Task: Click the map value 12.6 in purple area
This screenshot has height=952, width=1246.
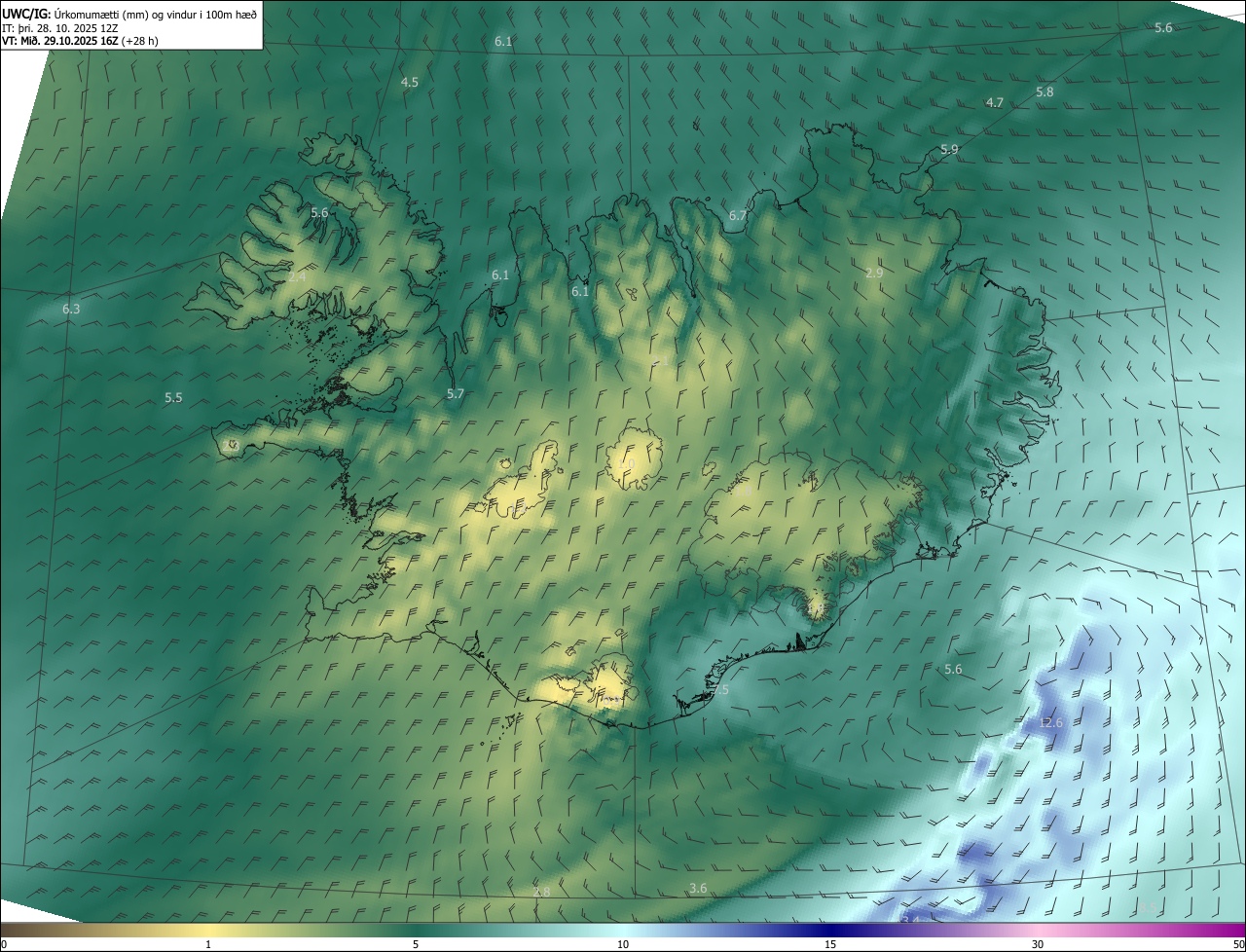Action: point(1051,723)
